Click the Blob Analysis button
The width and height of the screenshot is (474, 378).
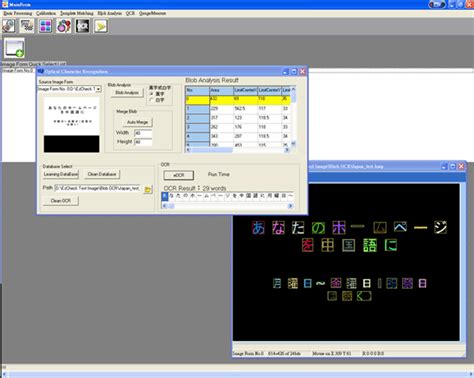pyautogui.click(x=127, y=93)
